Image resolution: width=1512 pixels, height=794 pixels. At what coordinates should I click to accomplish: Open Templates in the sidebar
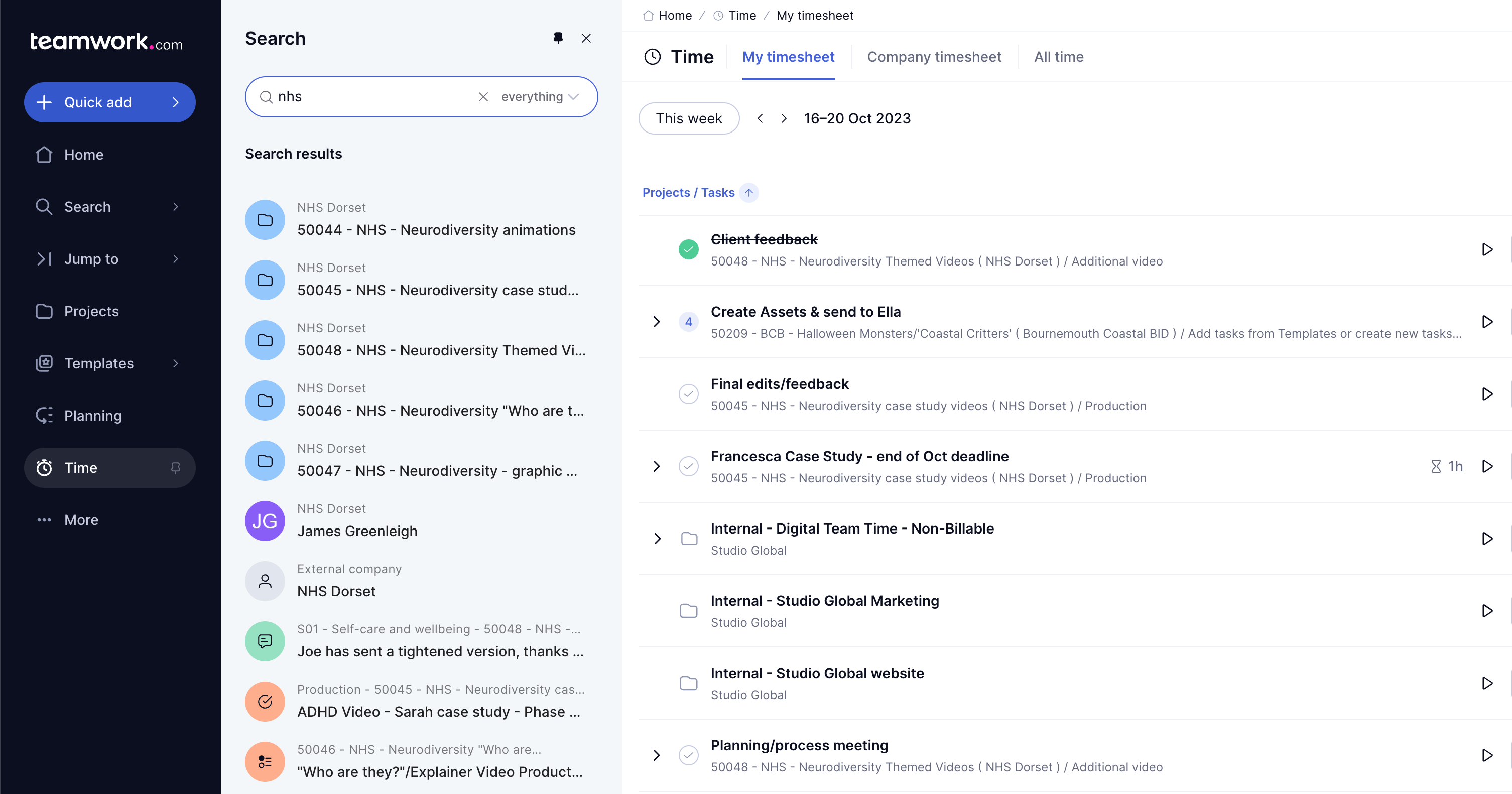click(x=110, y=363)
